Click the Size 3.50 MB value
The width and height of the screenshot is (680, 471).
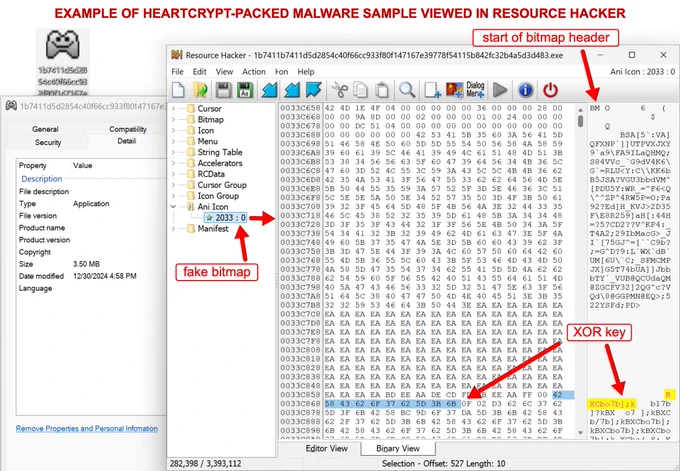[86, 264]
